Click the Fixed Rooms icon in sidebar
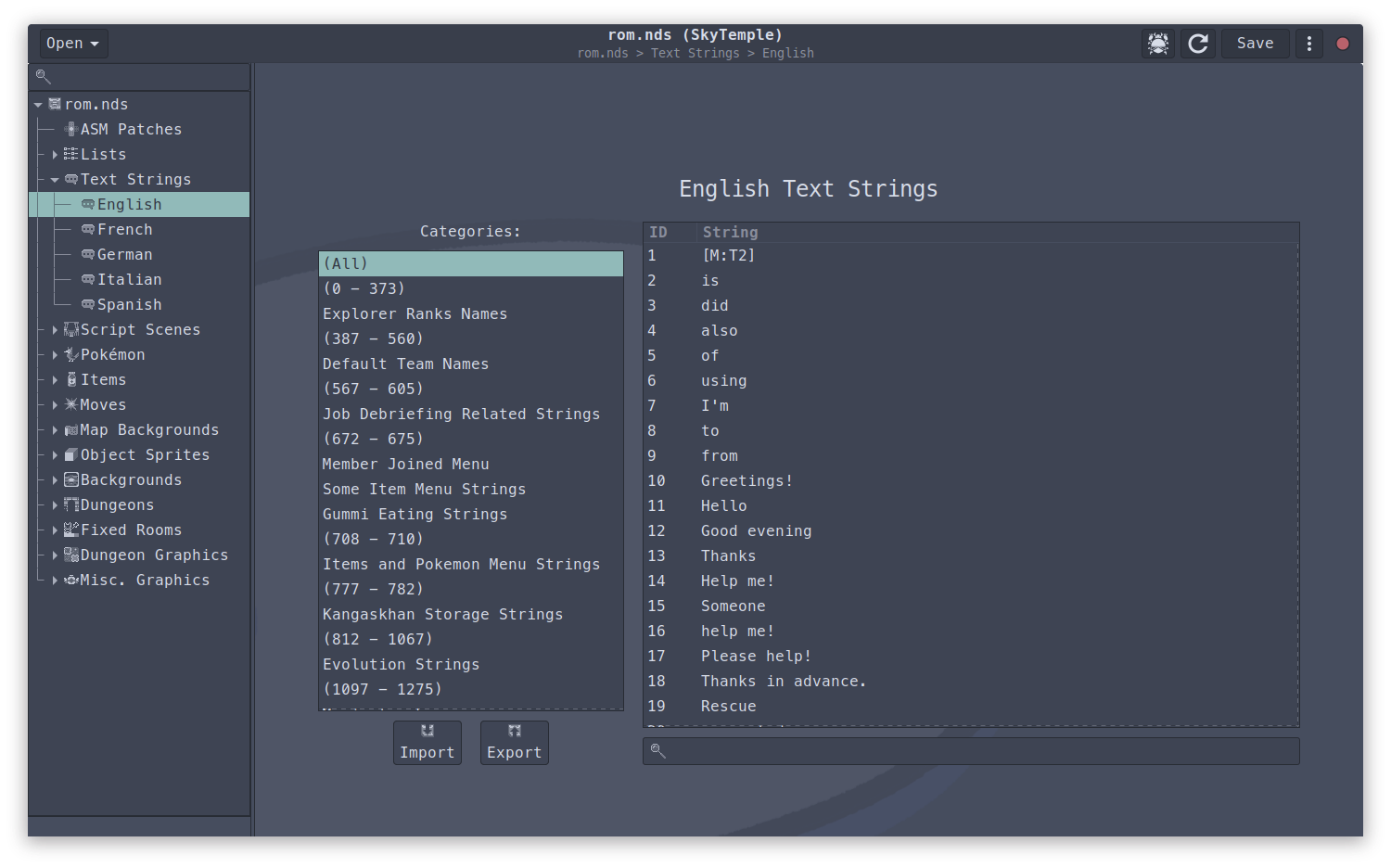Viewport: 1391px width, 868px height. (x=71, y=530)
